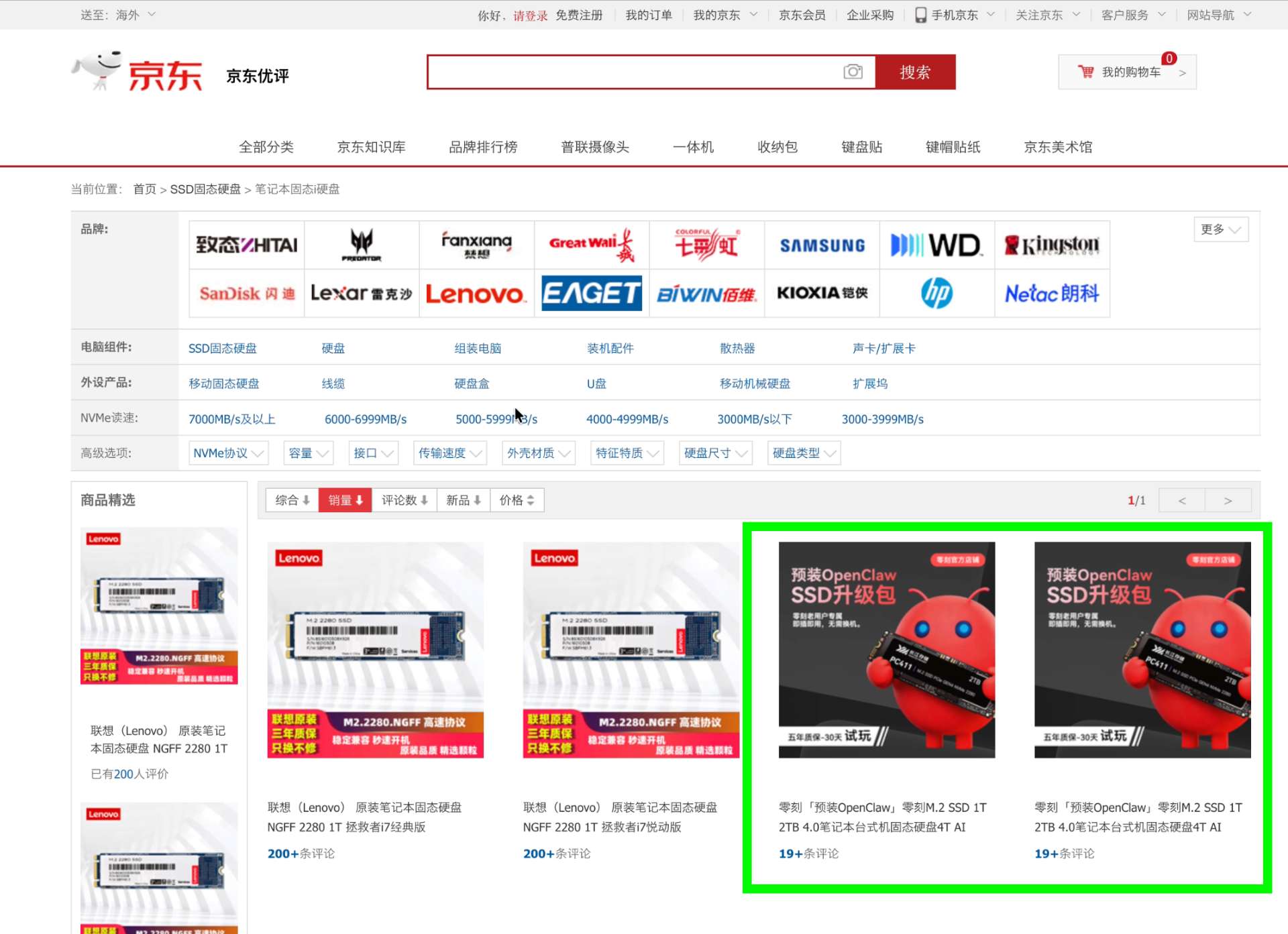1288x934 pixels.
Task: Filter by 硬盘盒 peripheral category
Action: [472, 384]
